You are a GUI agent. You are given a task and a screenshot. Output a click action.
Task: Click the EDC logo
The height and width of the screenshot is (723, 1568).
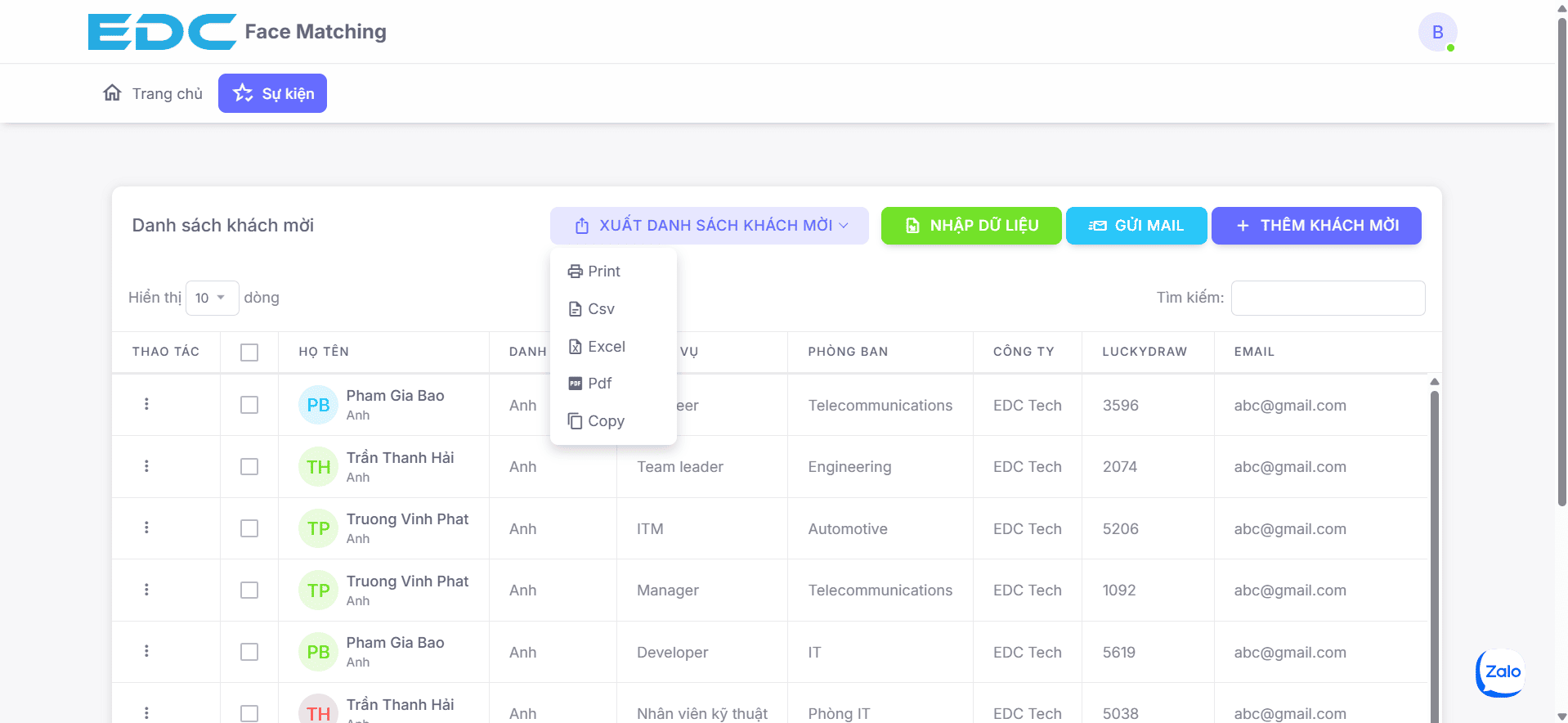162,32
